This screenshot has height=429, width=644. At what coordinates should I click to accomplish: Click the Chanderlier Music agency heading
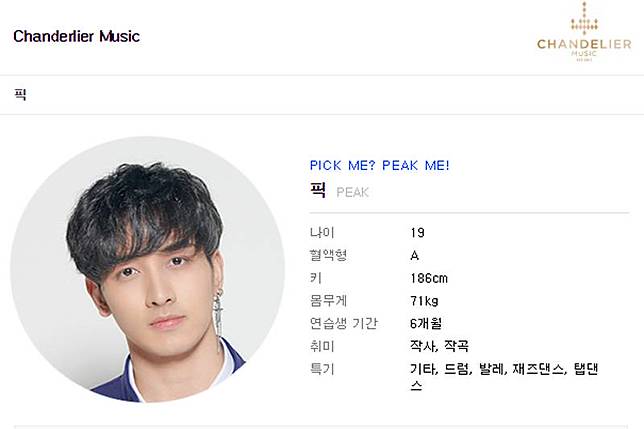(76, 36)
